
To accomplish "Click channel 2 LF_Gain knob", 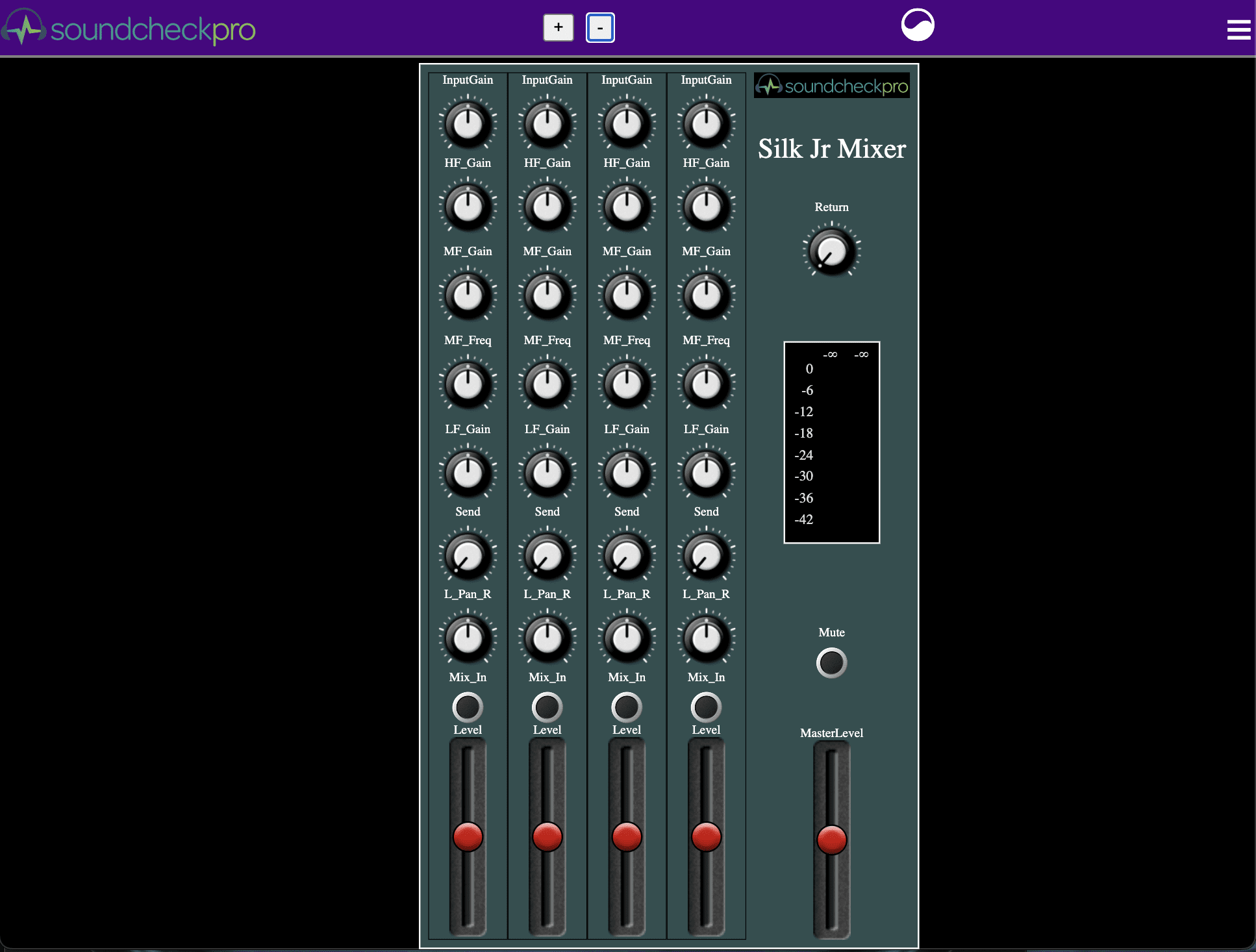I will (x=547, y=473).
